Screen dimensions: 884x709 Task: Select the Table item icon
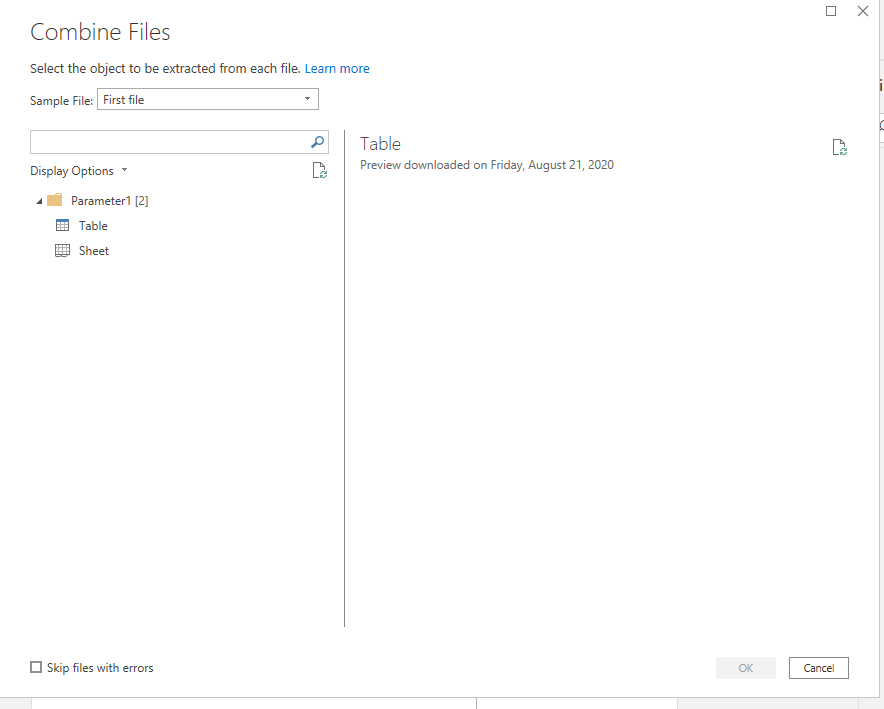click(63, 225)
